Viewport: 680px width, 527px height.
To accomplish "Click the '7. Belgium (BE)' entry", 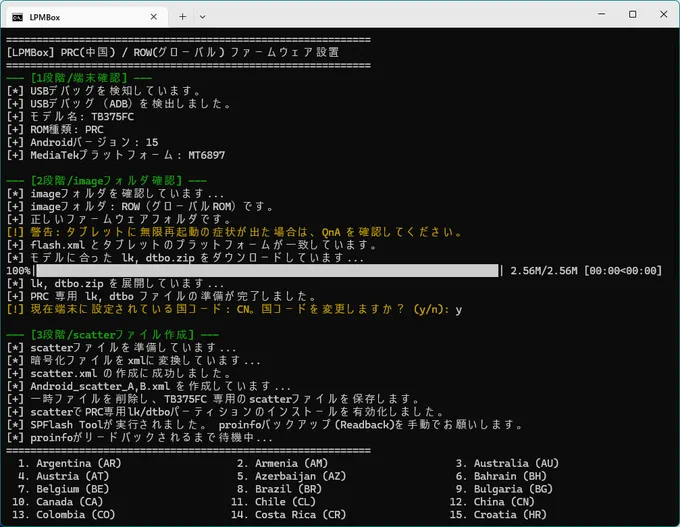I will [x=63, y=489].
